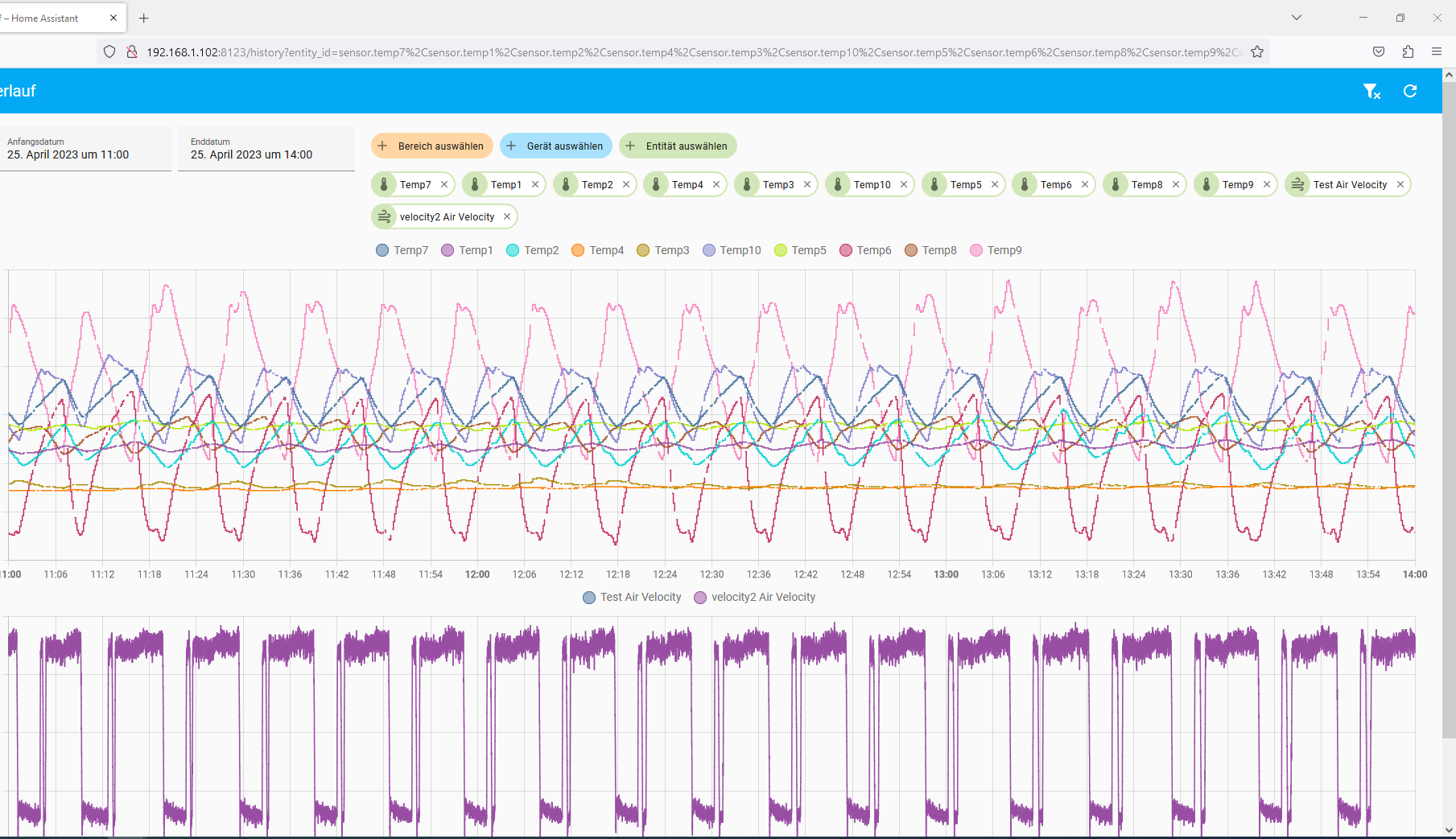Open the Enddatum end date field
This screenshot has height=839, width=1456.
click(x=266, y=149)
